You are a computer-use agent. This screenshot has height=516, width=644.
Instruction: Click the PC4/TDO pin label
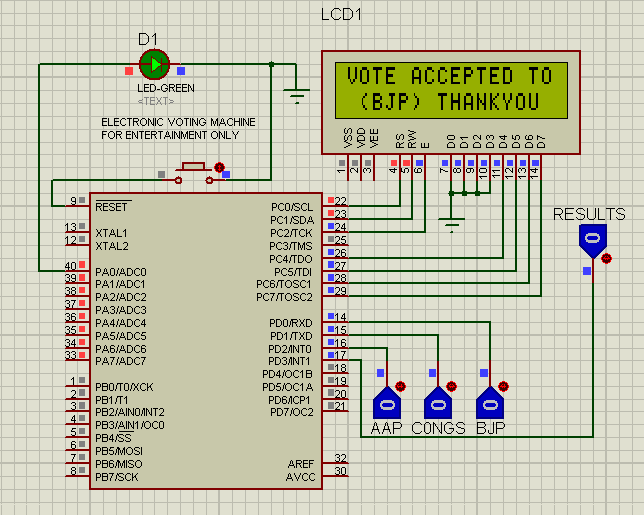(291, 259)
